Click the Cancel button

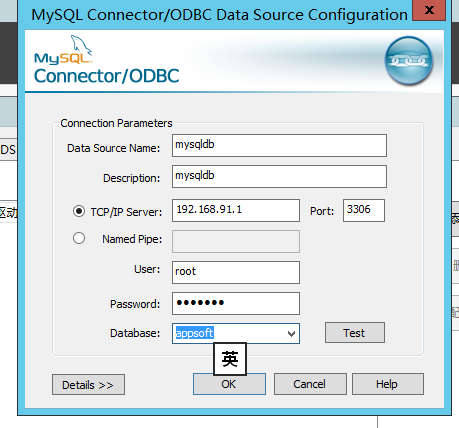(x=310, y=384)
